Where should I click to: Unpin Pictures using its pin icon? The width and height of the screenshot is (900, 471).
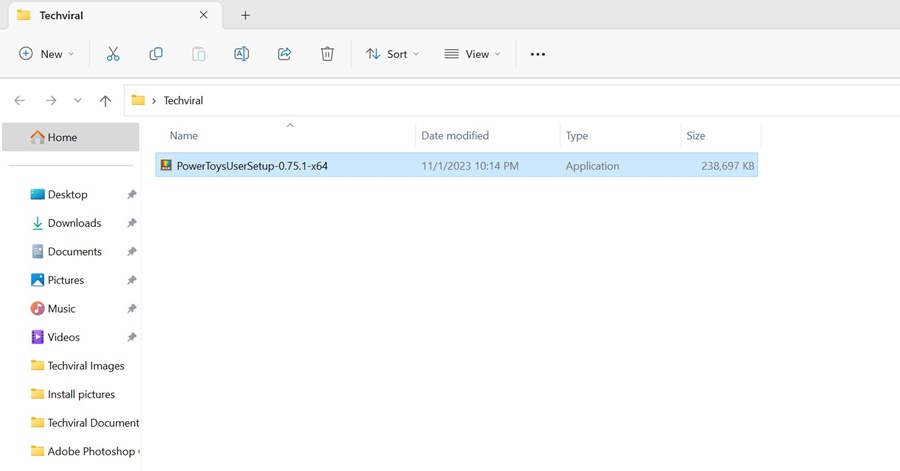pyautogui.click(x=131, y=280)
